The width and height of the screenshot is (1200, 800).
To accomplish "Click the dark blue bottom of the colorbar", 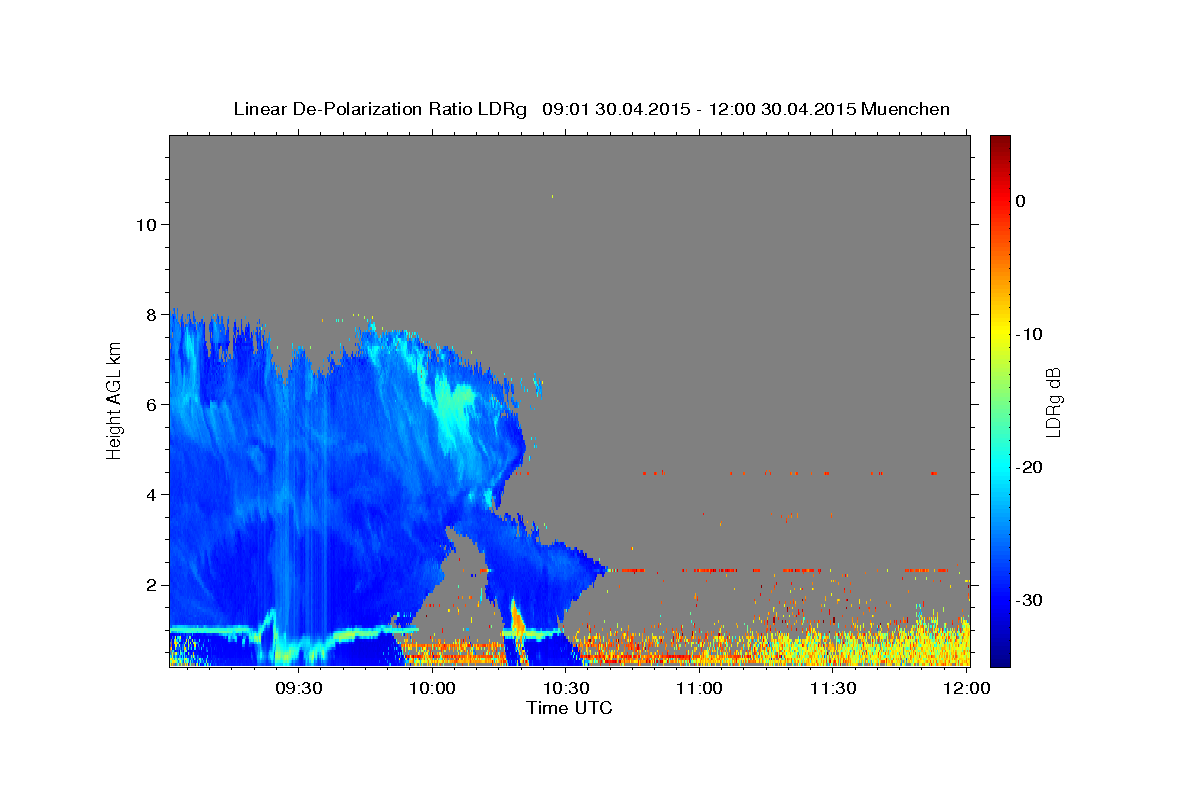I will click(1000, 655).
